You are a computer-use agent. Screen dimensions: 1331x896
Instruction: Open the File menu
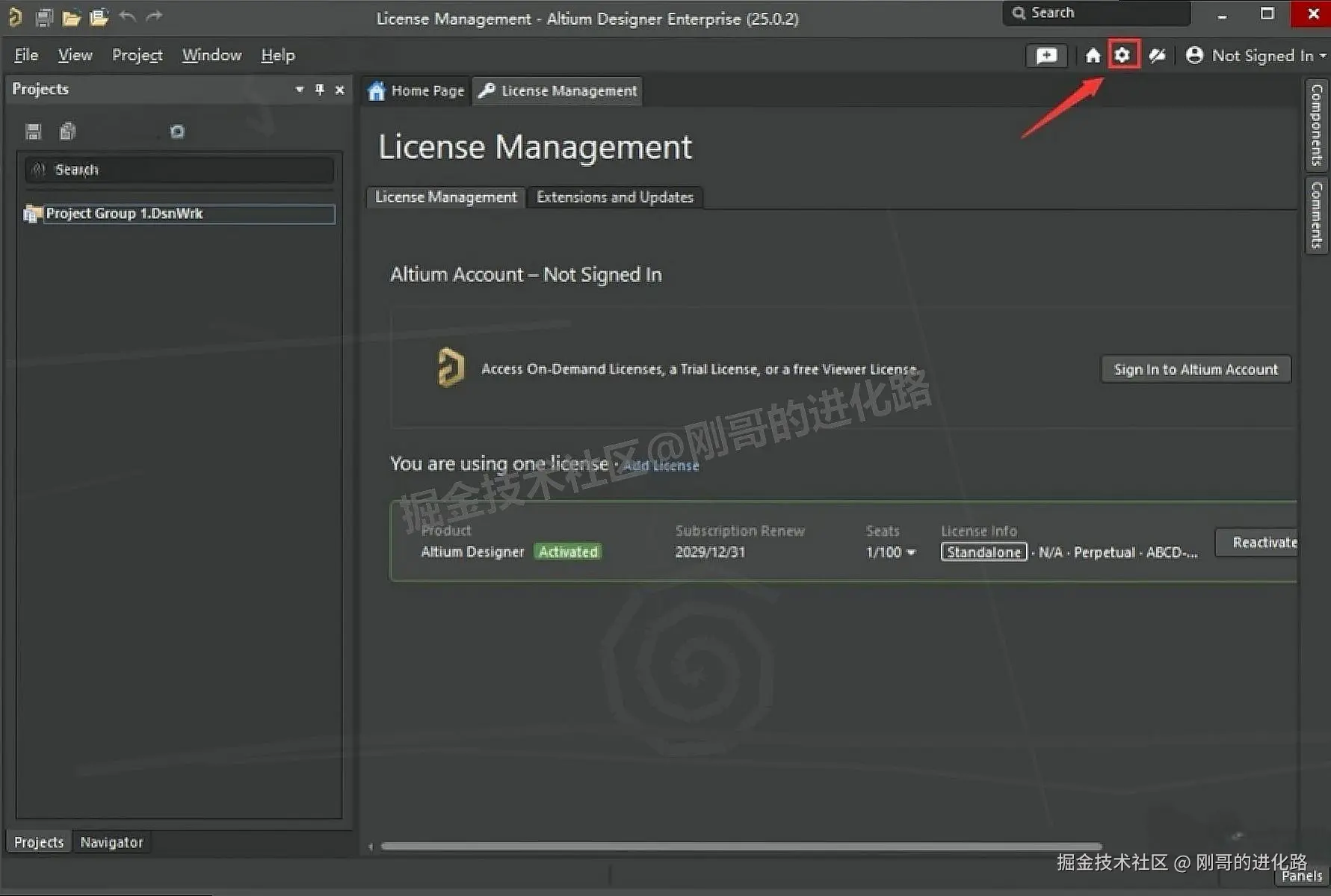tap(26, 55)
